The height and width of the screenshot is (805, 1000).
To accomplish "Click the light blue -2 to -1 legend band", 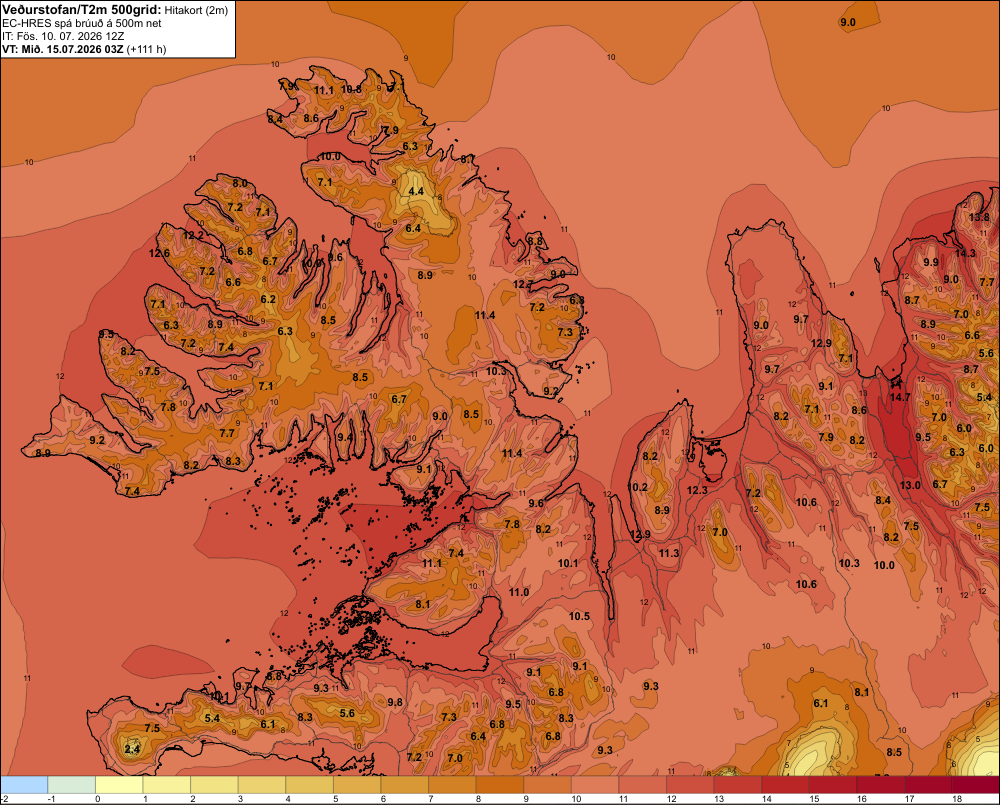I will coord(24,785).
